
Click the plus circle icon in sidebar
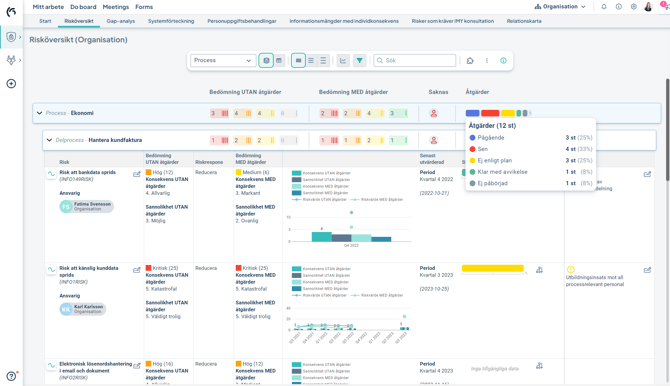tap(11, 83)
